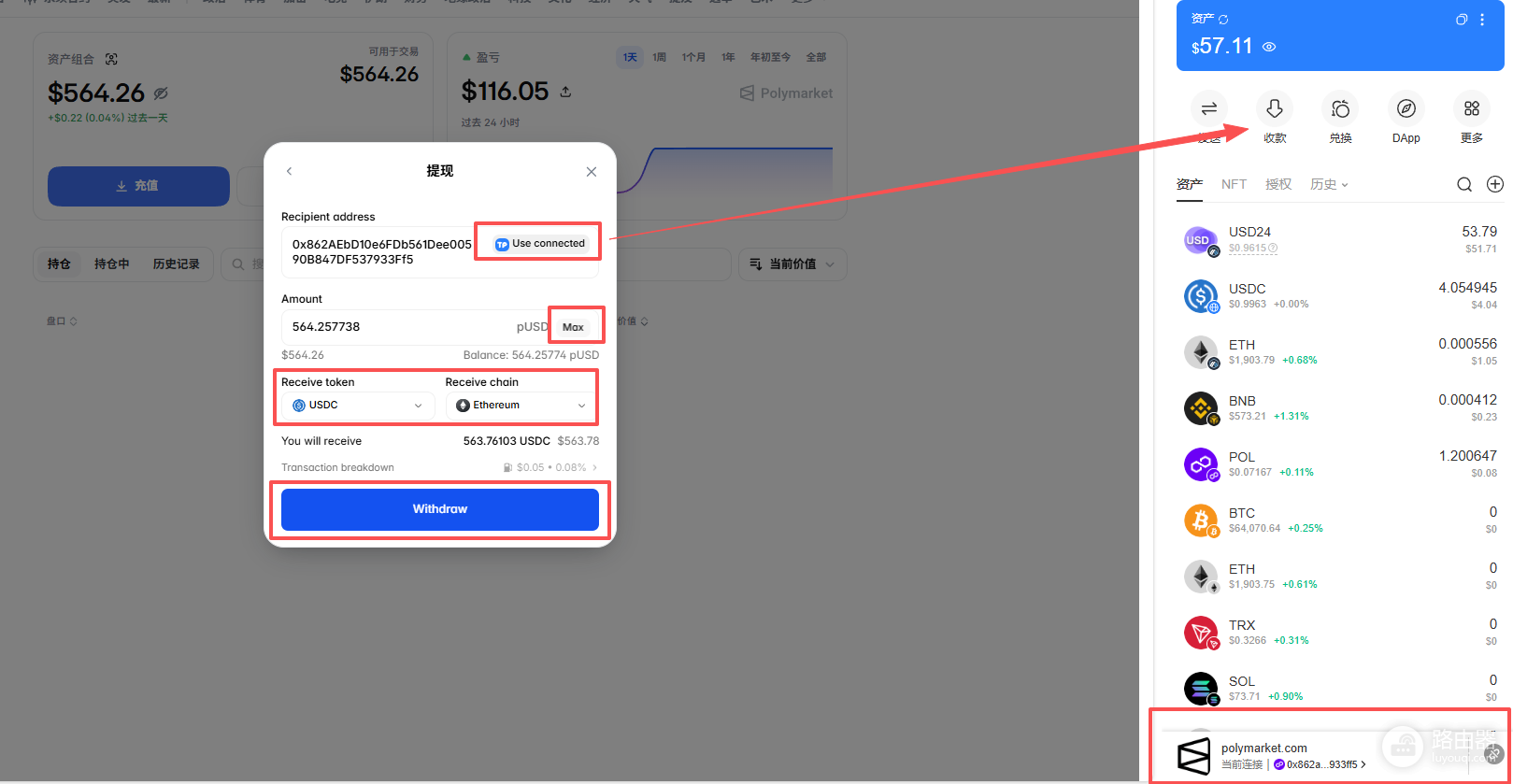
Task: Select the 1个月 time range
Action: (x=693, y=57)
